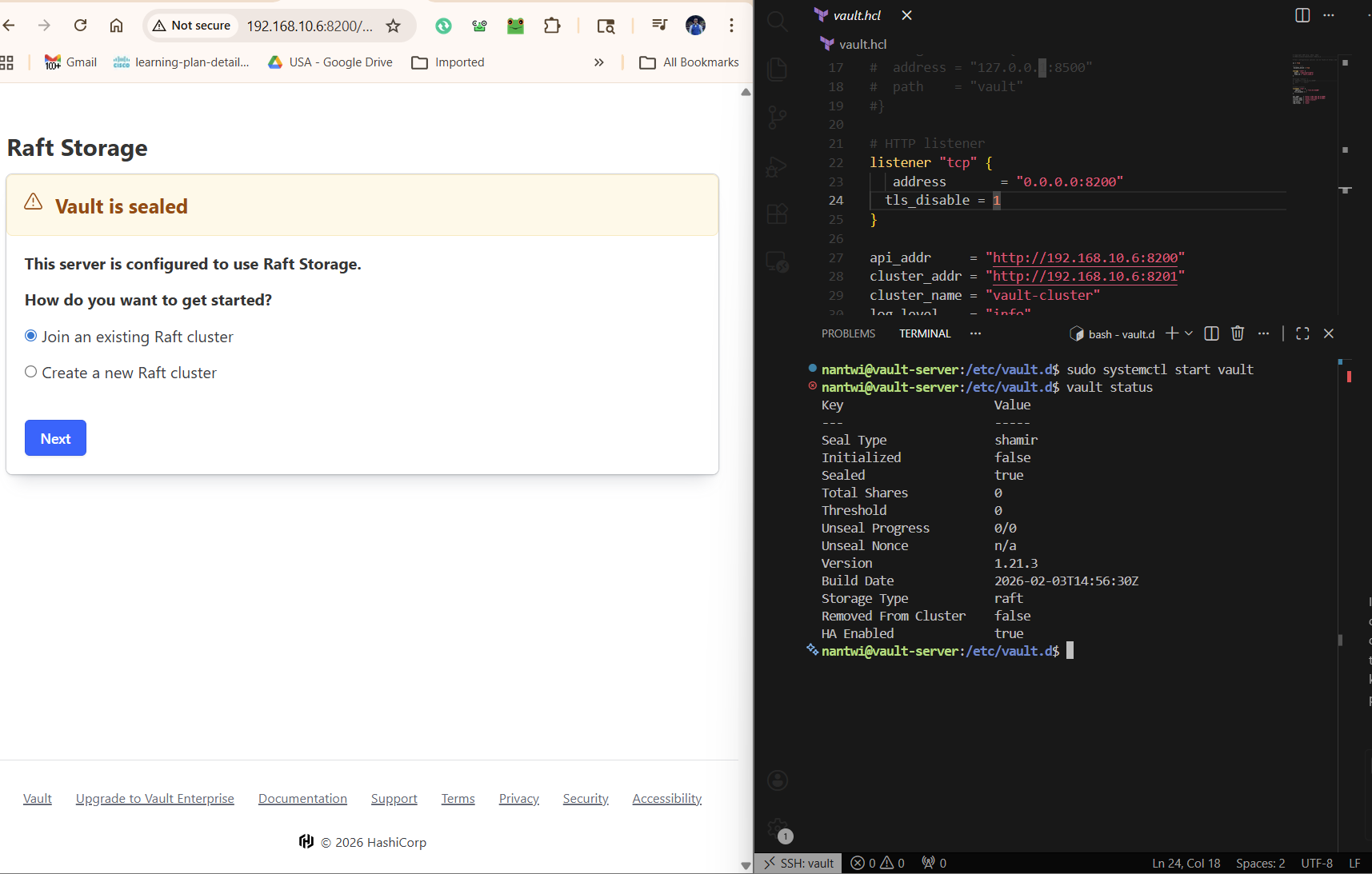Open VS Code Accounts menu
The image size is (1372, 874).
[x=778, y=780]
